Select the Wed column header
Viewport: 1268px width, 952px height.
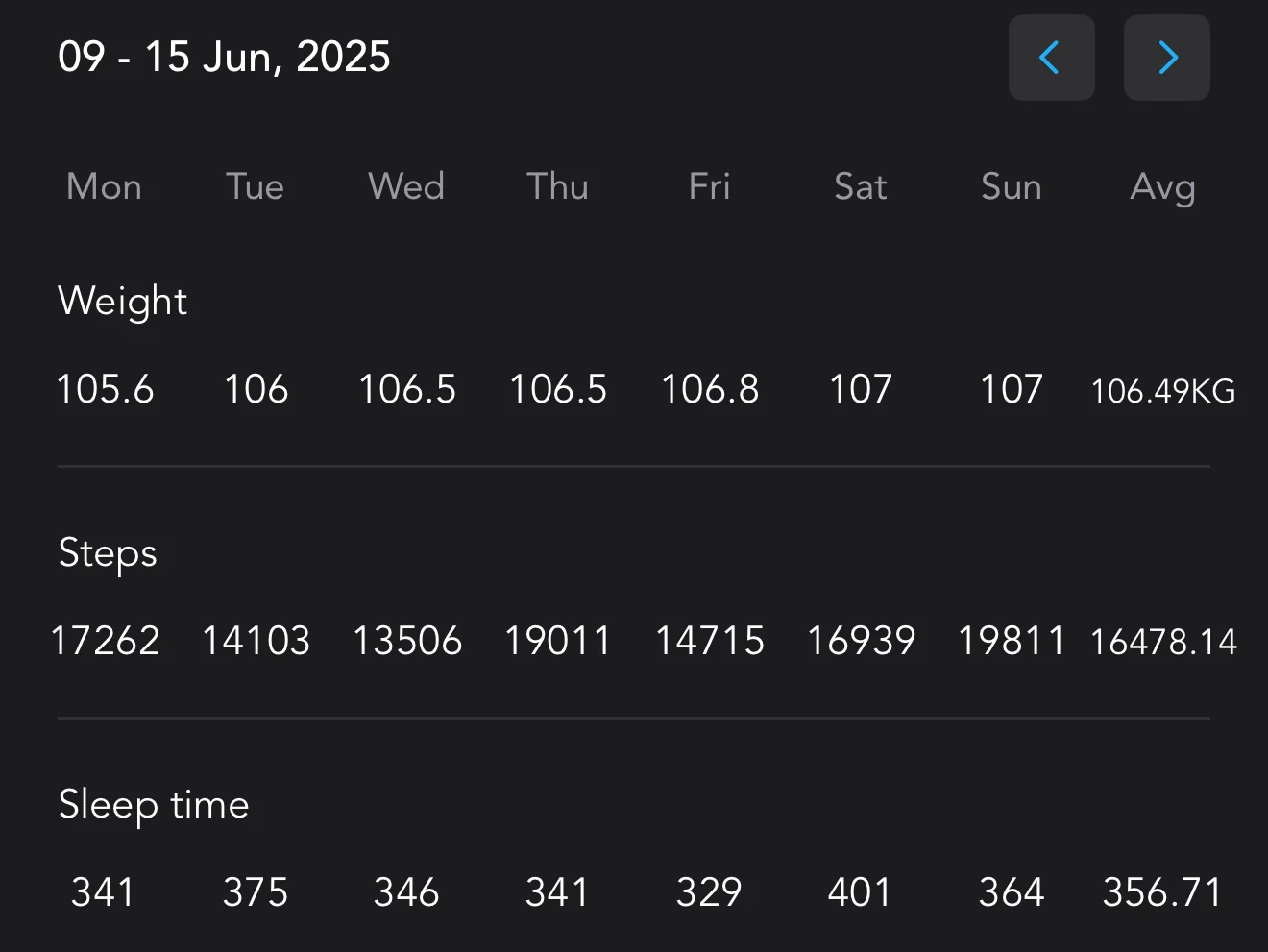click(406, 186)
